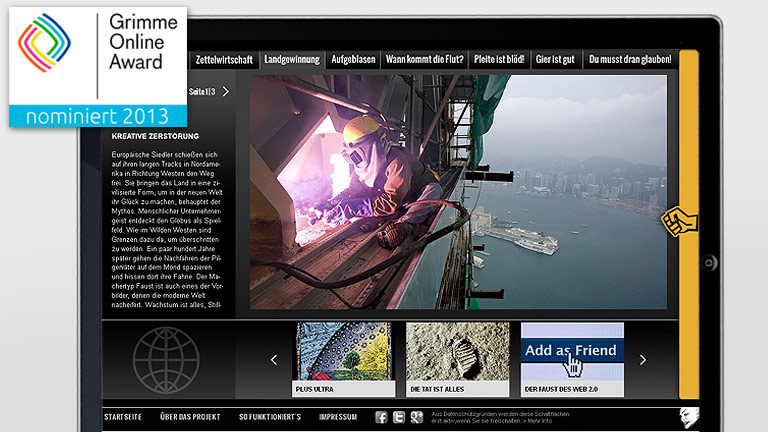
Task: Click the yellow fist icon on sidebar
Action: point(679,222)
